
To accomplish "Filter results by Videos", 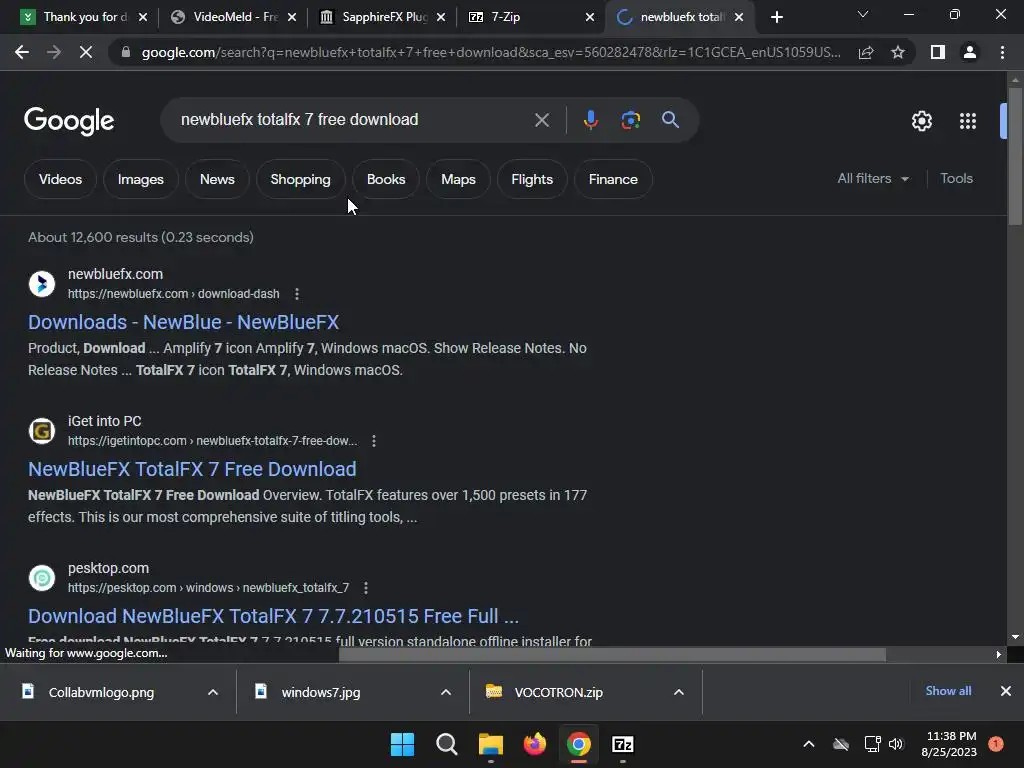I will click(x=60, y=179).
